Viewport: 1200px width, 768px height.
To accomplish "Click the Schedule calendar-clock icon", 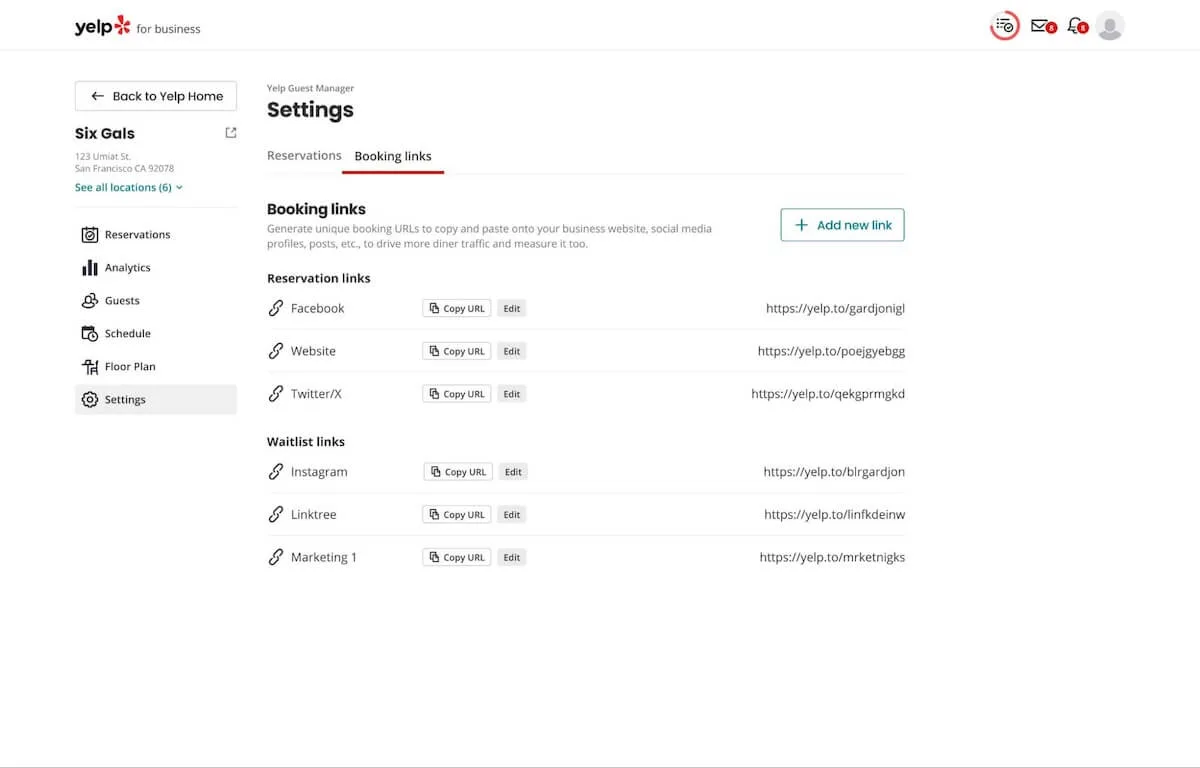I will pyautogui.click(x=89, y=334).
